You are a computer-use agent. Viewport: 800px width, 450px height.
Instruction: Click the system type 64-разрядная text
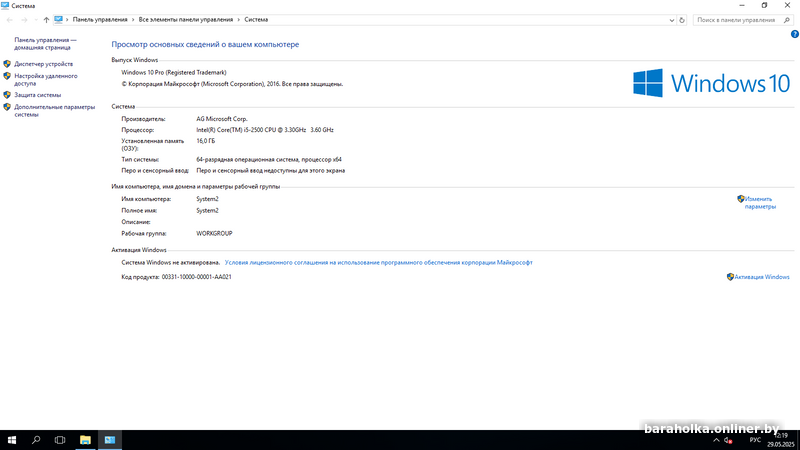(x=269, y=159)
